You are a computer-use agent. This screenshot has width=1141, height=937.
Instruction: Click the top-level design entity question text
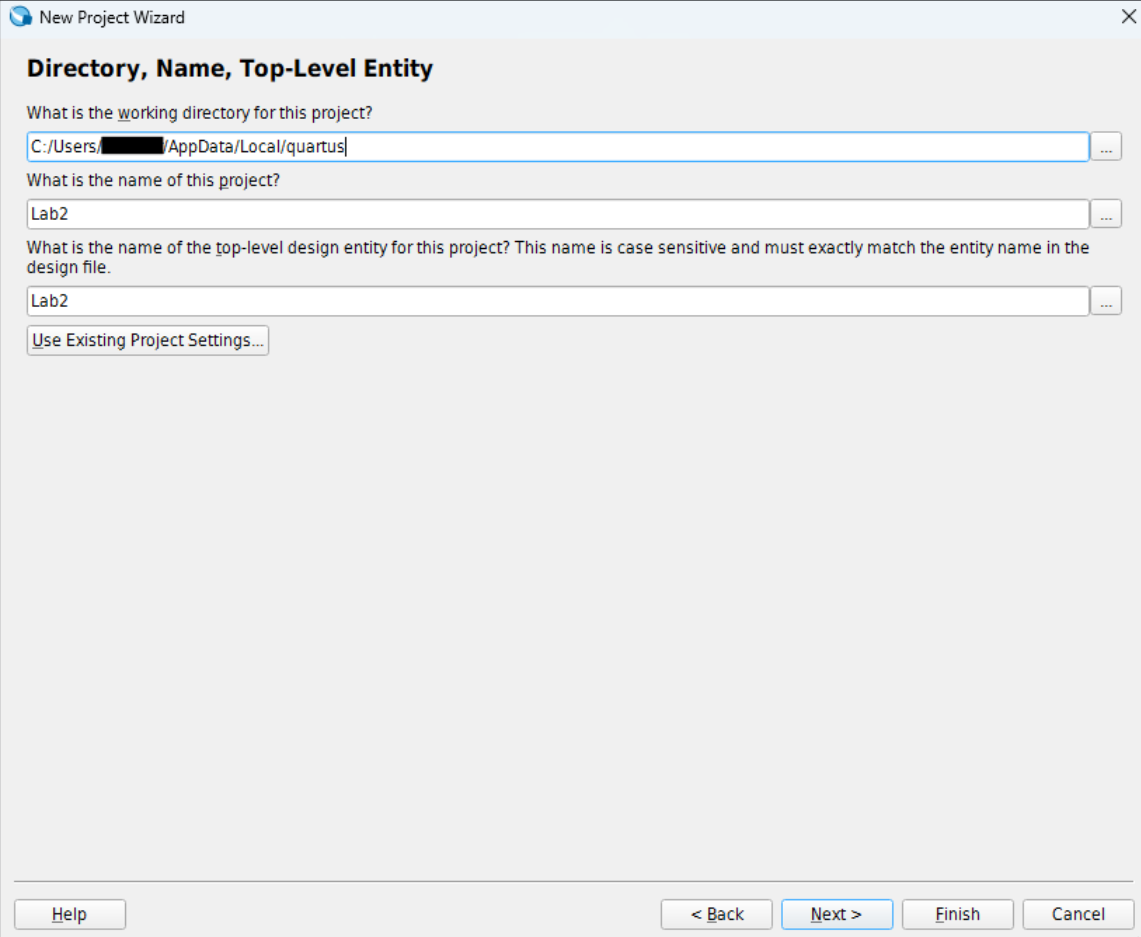(558, 258)
